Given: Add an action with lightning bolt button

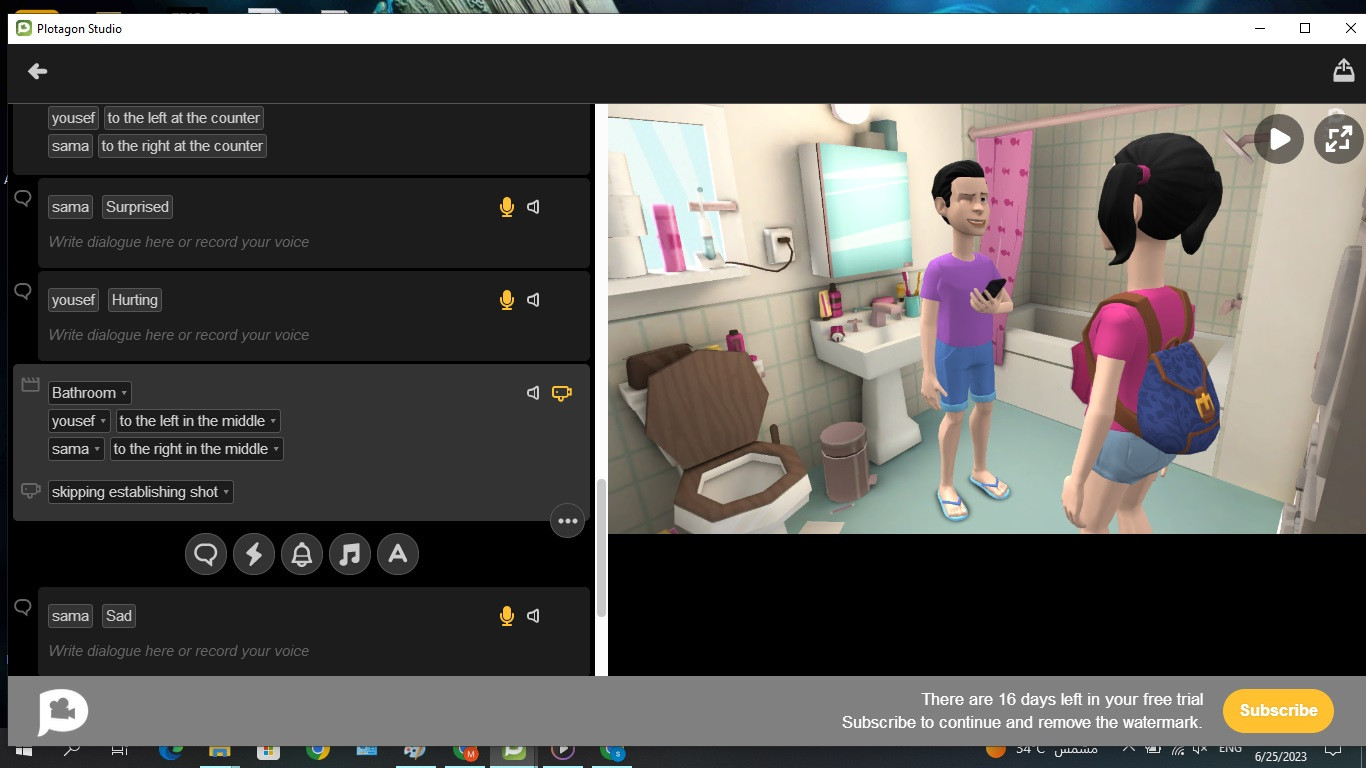Looking at the screenshot, I should click(x=254, y=554).
